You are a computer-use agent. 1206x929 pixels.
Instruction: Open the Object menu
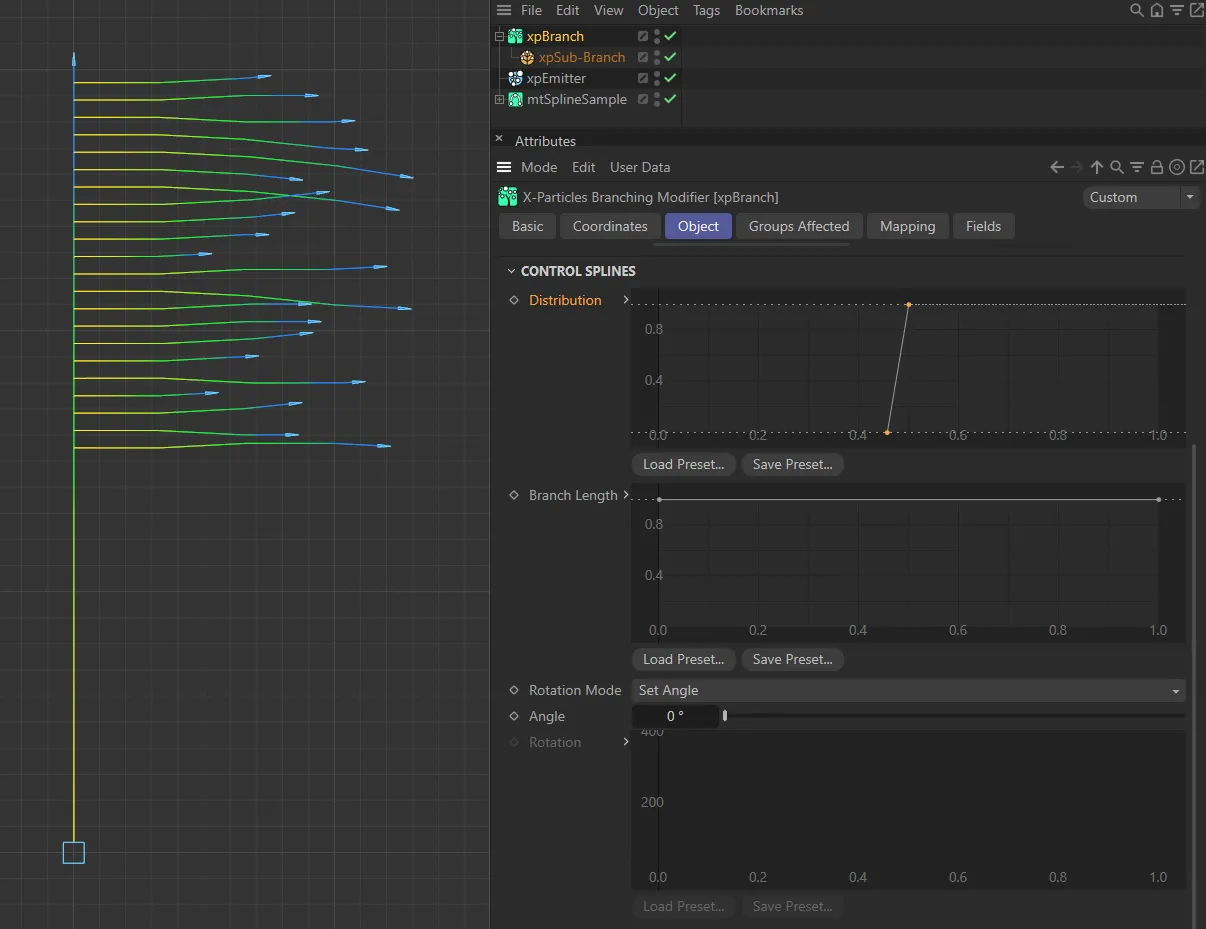click(658, 10)
